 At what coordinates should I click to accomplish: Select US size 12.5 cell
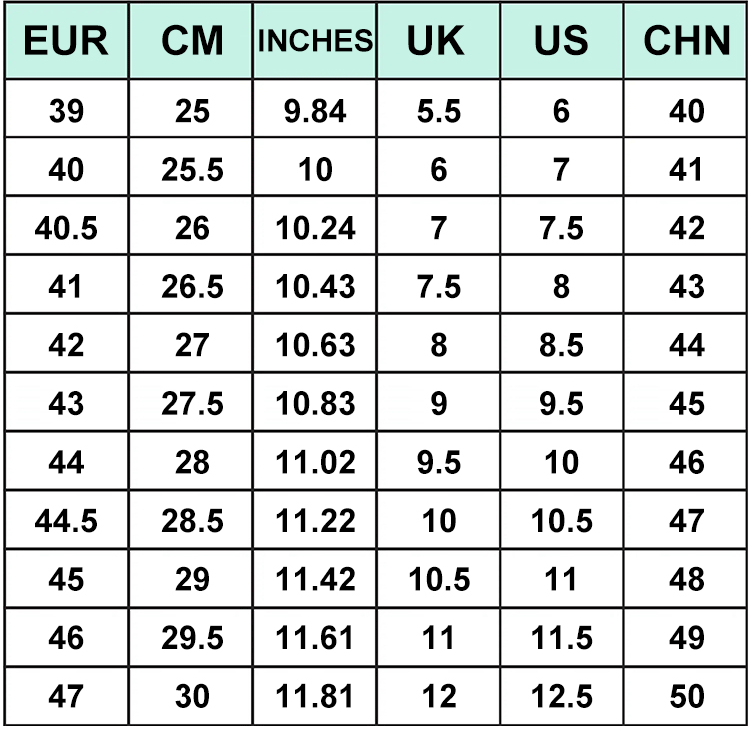pyautogui.click(x=561, y=696)
